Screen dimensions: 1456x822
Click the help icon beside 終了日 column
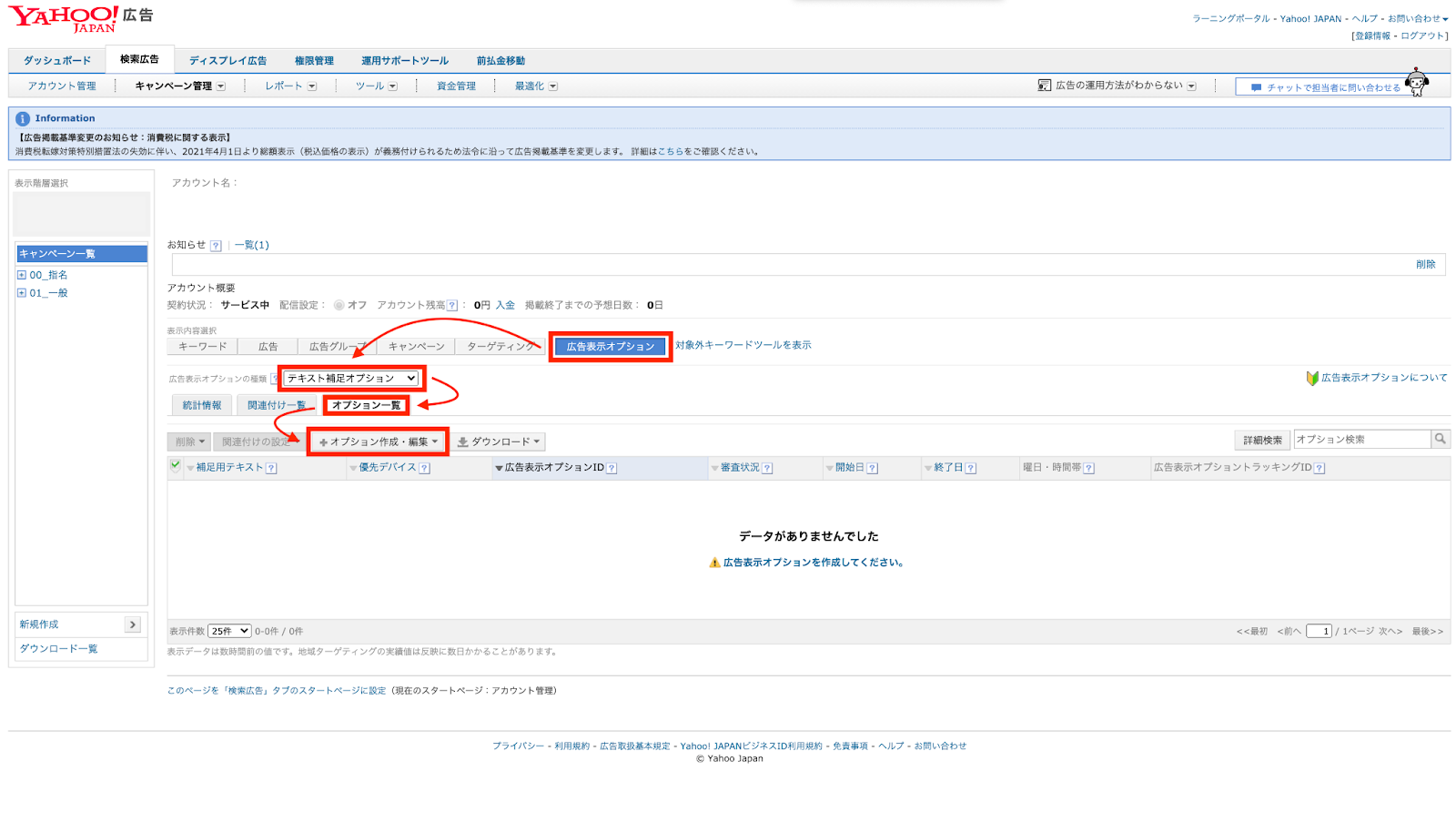point(971,468)
